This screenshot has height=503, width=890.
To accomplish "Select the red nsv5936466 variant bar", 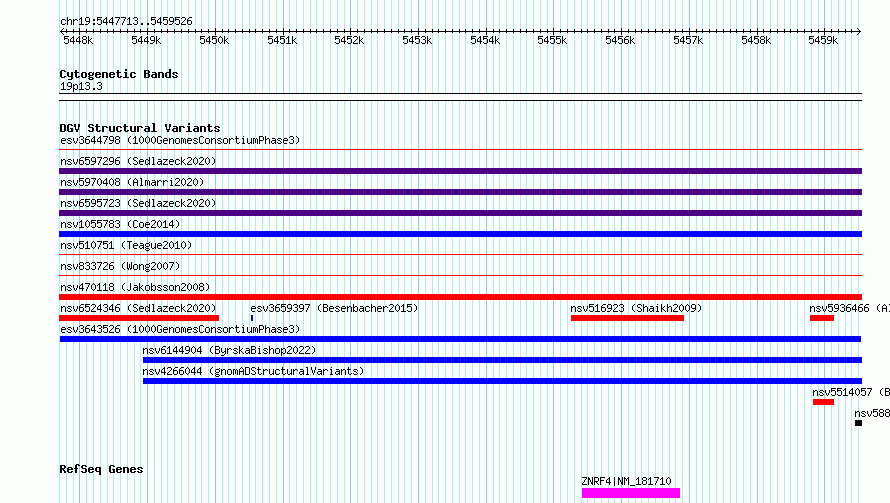I will (x=822, y=318).
